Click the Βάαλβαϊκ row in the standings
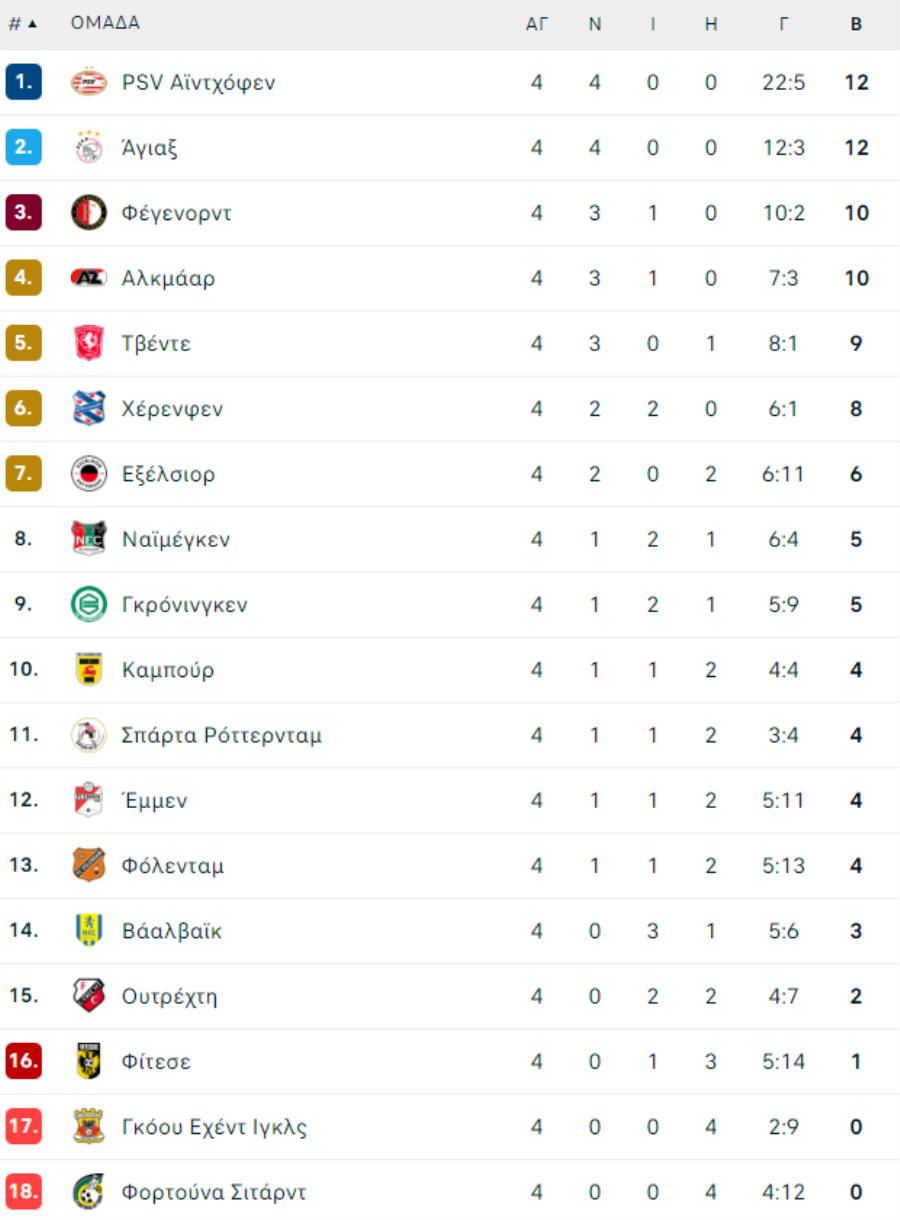The width and height of the screenshot is (900, 1220). 450,931
